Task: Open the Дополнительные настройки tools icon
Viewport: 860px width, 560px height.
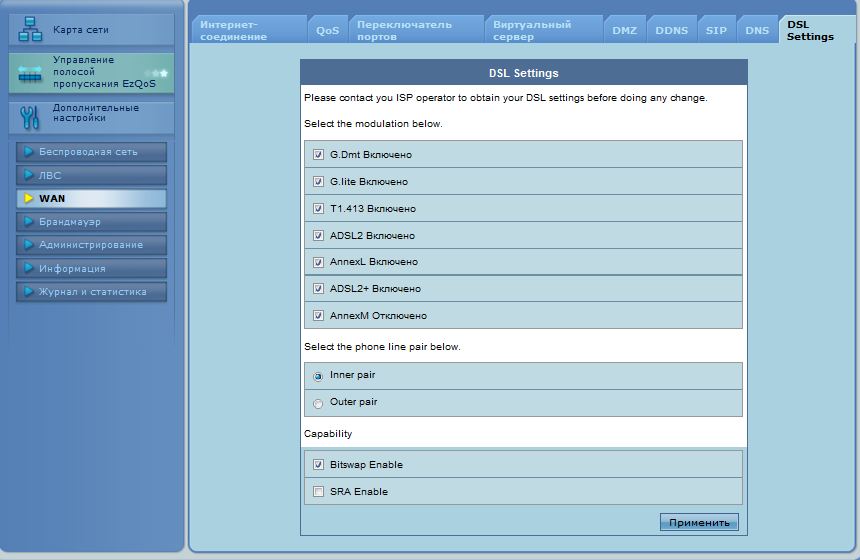Action: coord(30,117)
